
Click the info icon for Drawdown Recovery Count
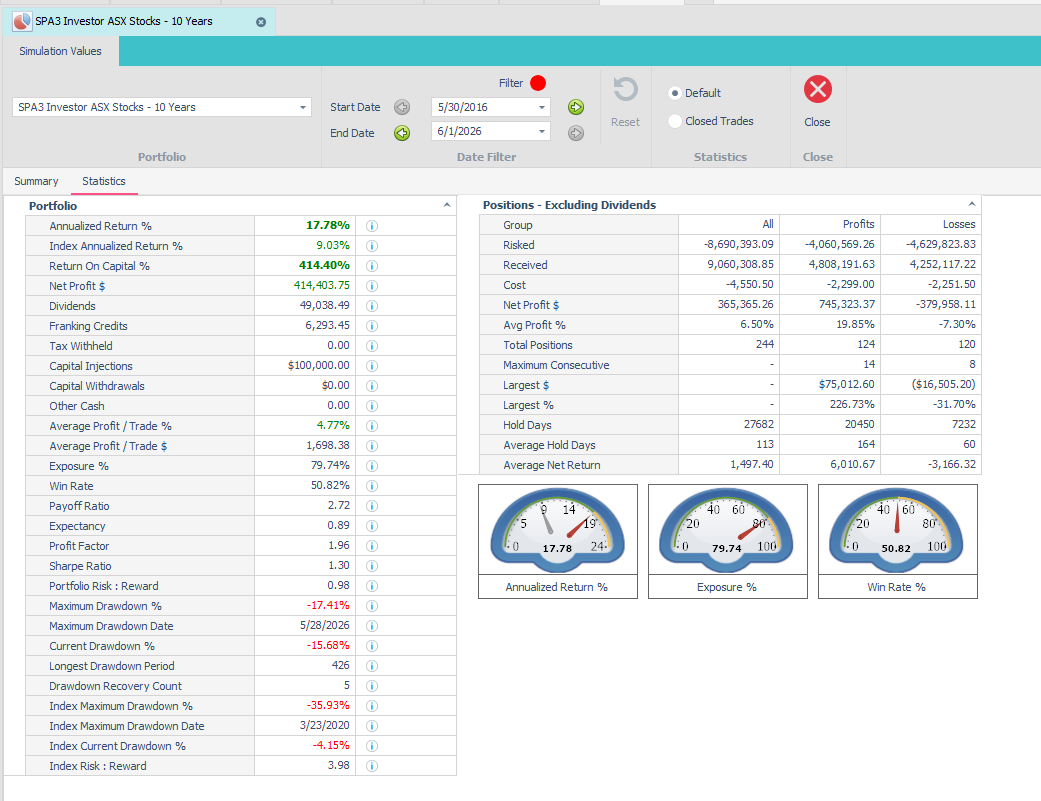coord(372,686)
